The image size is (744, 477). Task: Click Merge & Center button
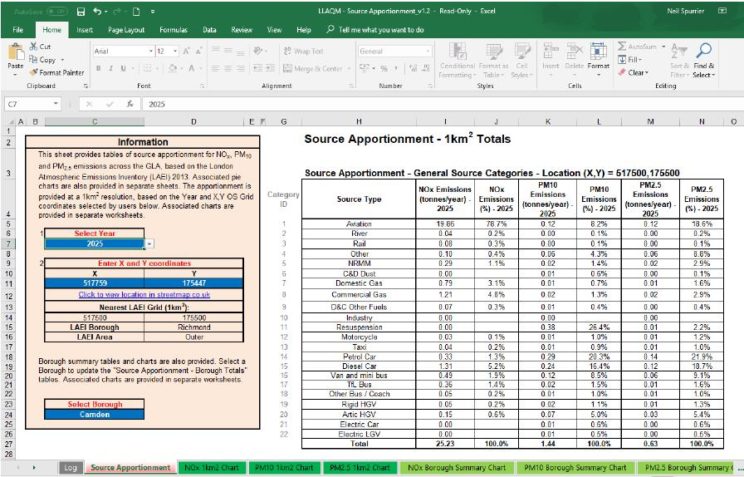tap(313, 68)
